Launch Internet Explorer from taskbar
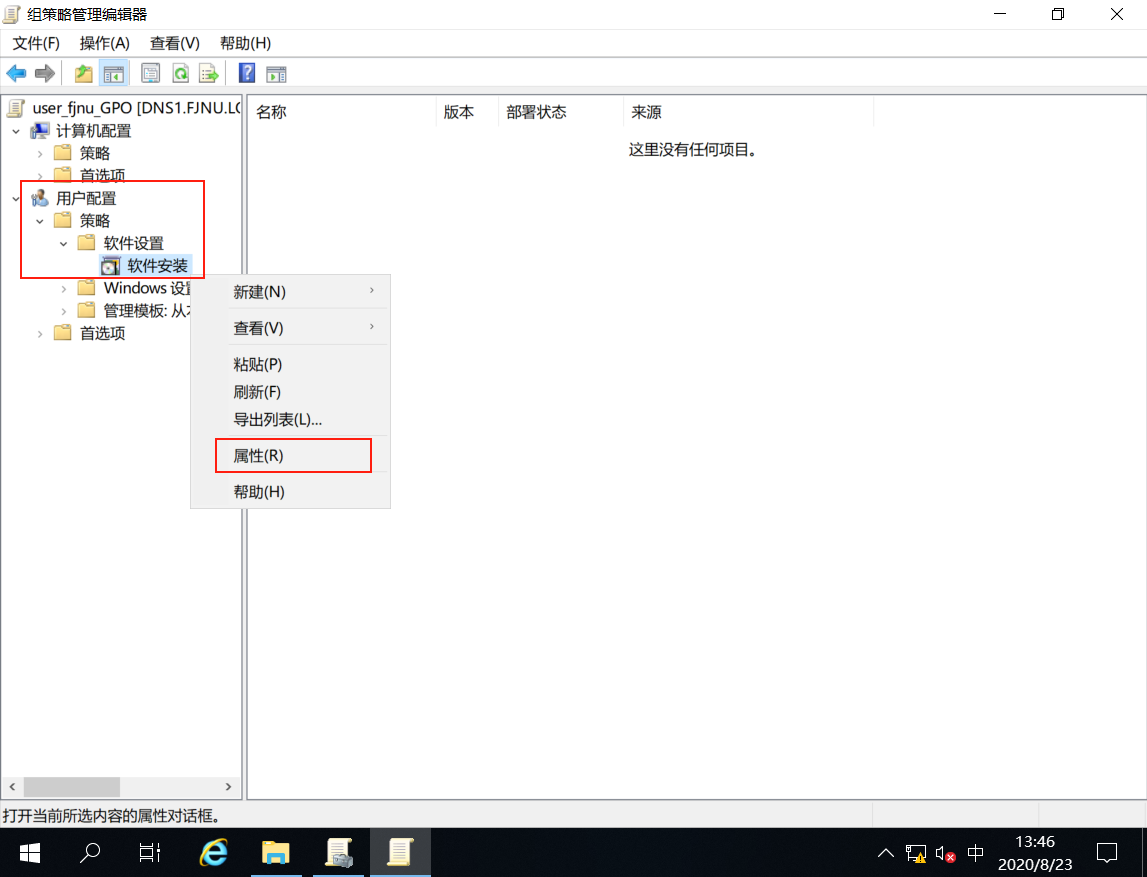This screenshot has height=877, width=1147. point(214,853)
